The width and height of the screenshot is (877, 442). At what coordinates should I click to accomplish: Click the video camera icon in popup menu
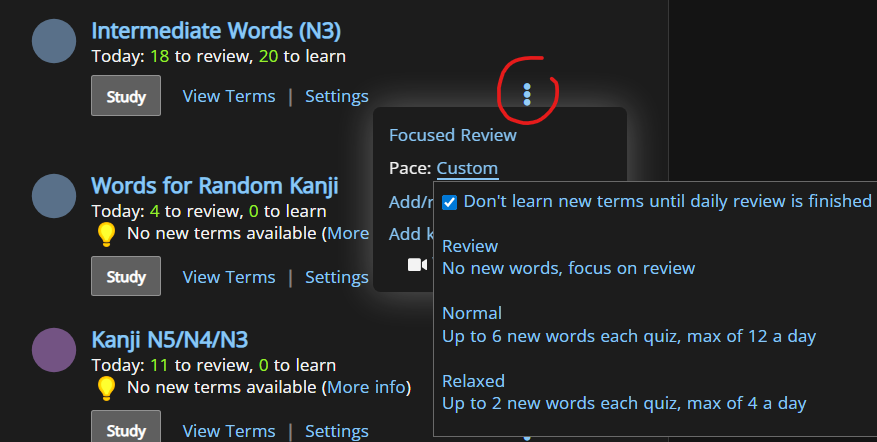click(417, 265)
